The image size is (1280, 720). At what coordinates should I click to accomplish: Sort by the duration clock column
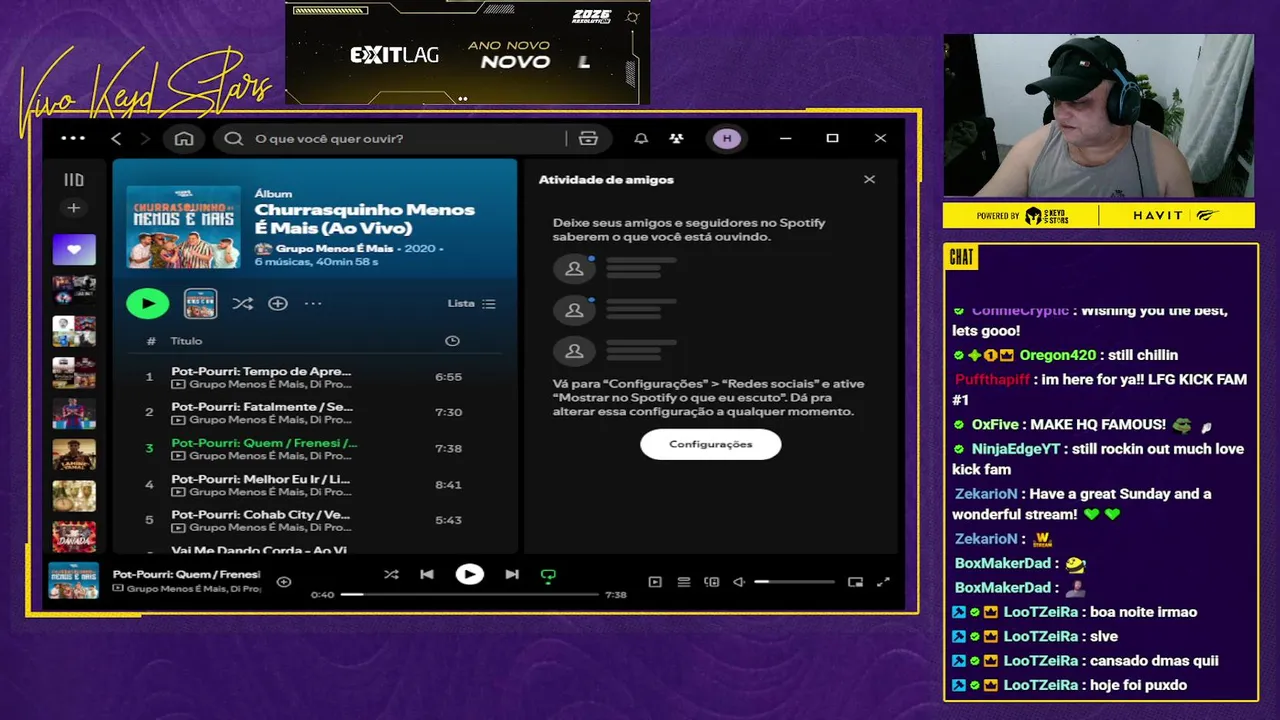click(452, 341)
